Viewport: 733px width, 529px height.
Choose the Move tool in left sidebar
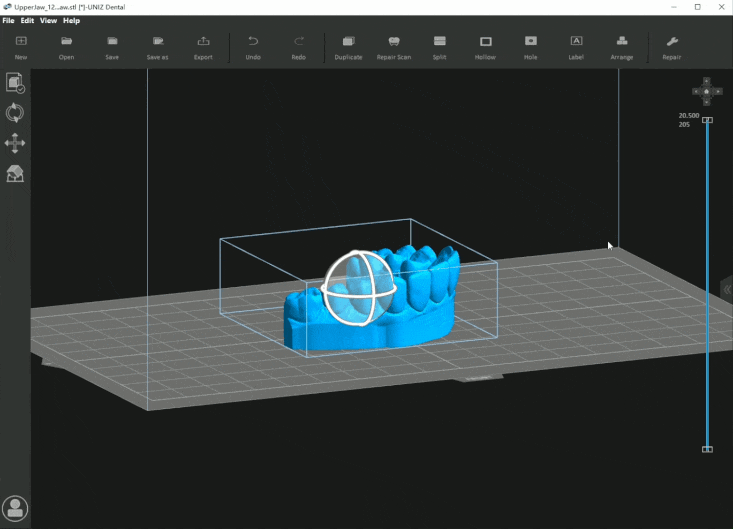click(x=15, y=143)
